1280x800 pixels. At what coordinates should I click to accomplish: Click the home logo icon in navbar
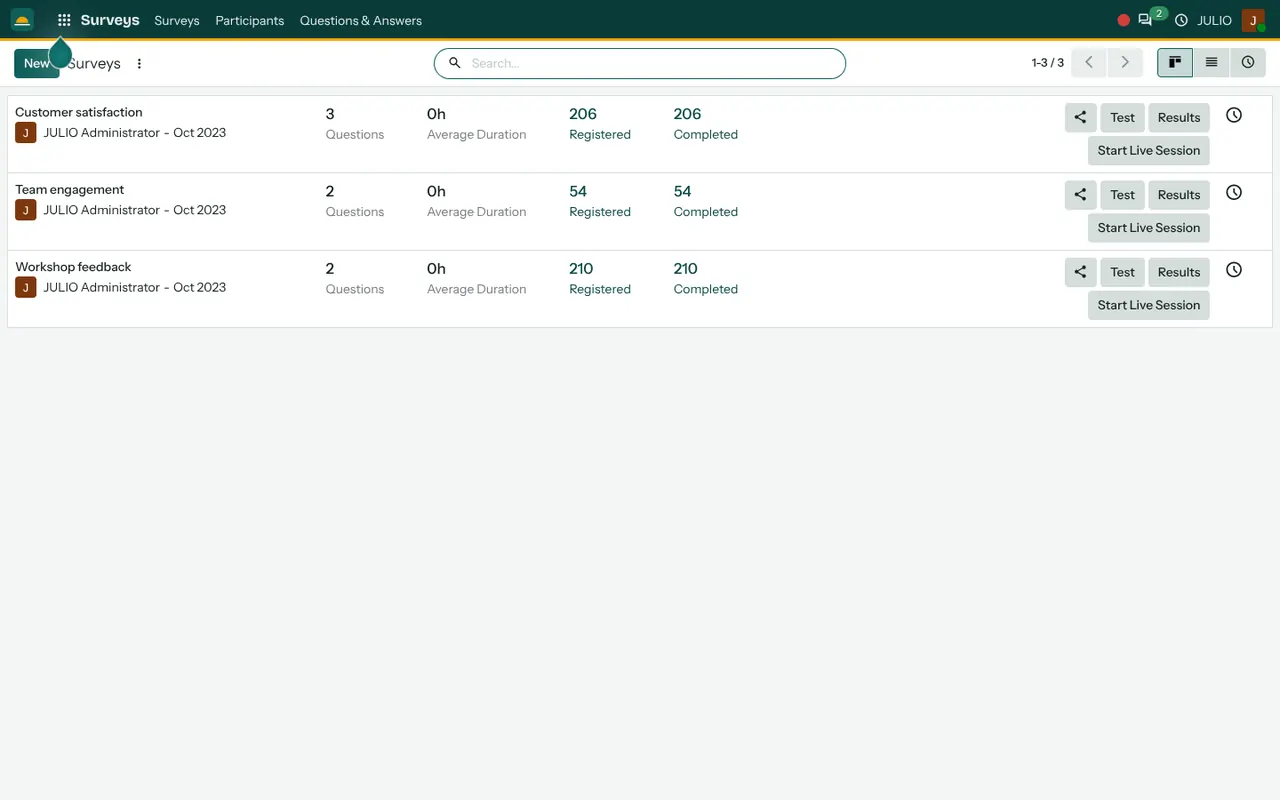pyautogui.click(x=22, y=20)
